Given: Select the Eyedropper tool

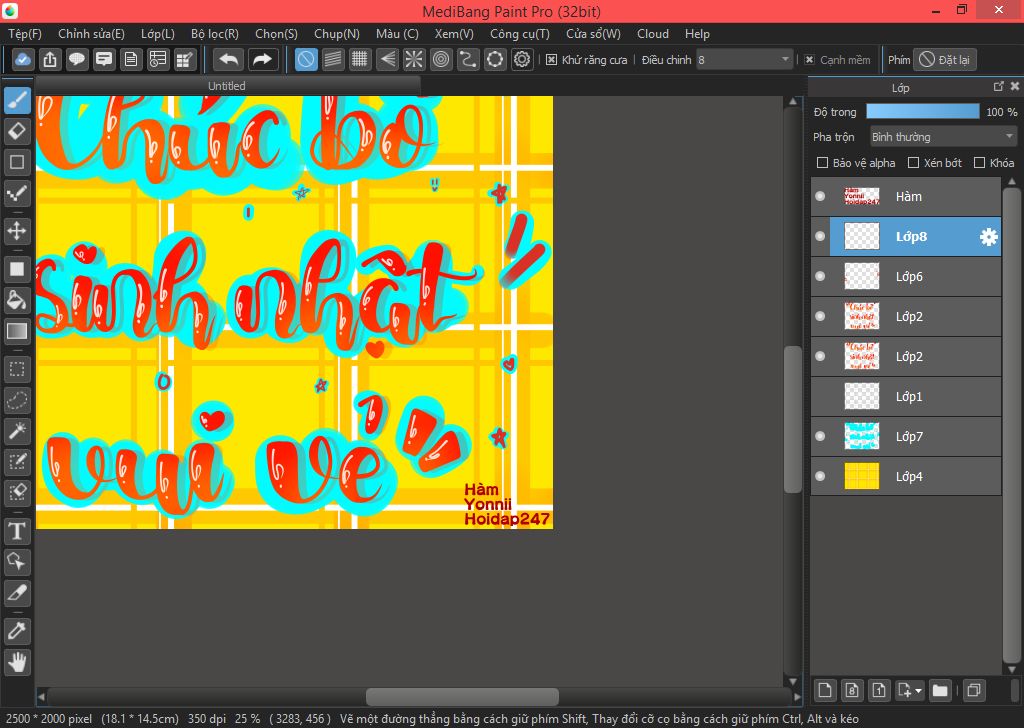Looking at the screenshot, I should pos(17,631).
